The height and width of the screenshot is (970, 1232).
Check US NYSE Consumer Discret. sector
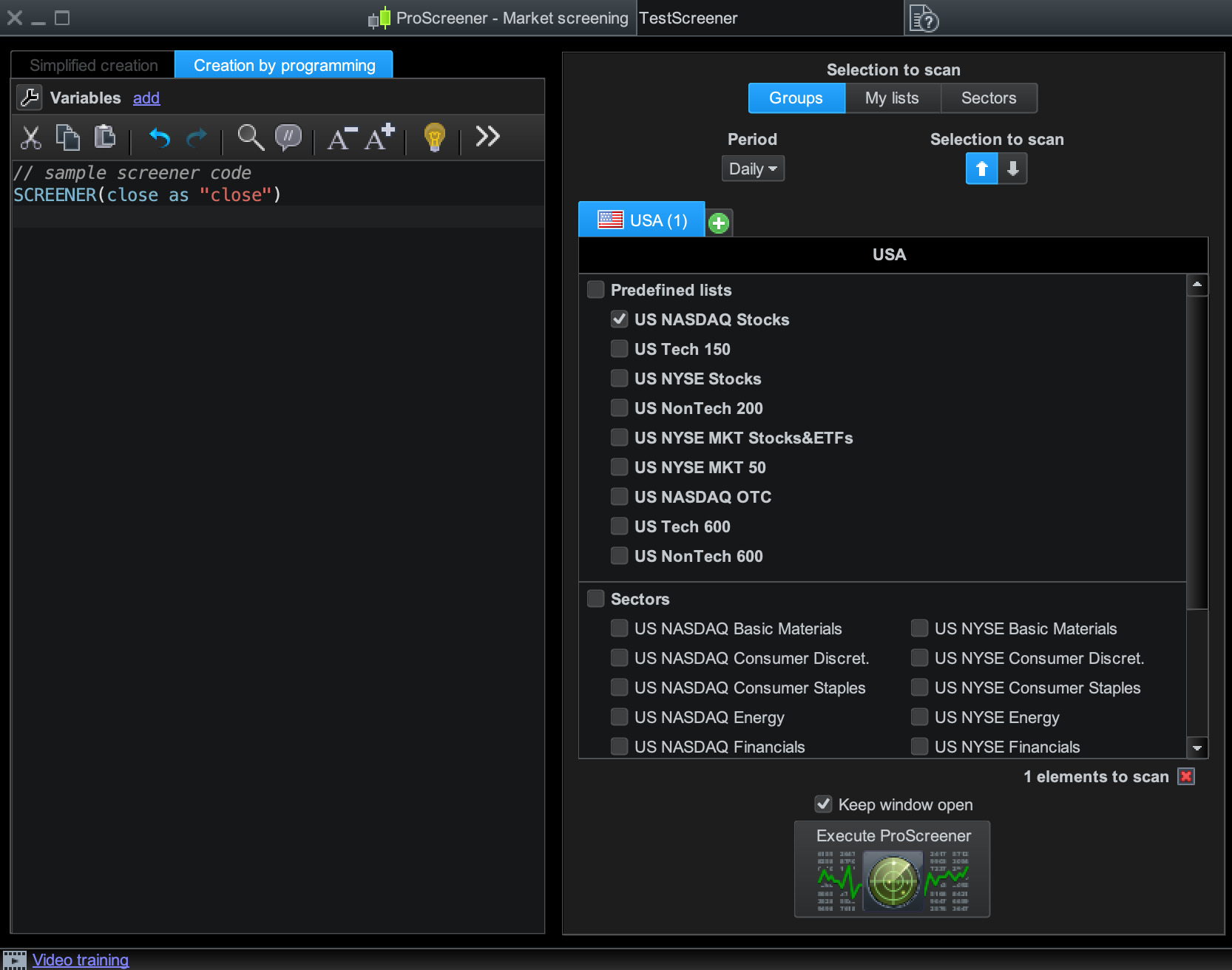point(919,657)
